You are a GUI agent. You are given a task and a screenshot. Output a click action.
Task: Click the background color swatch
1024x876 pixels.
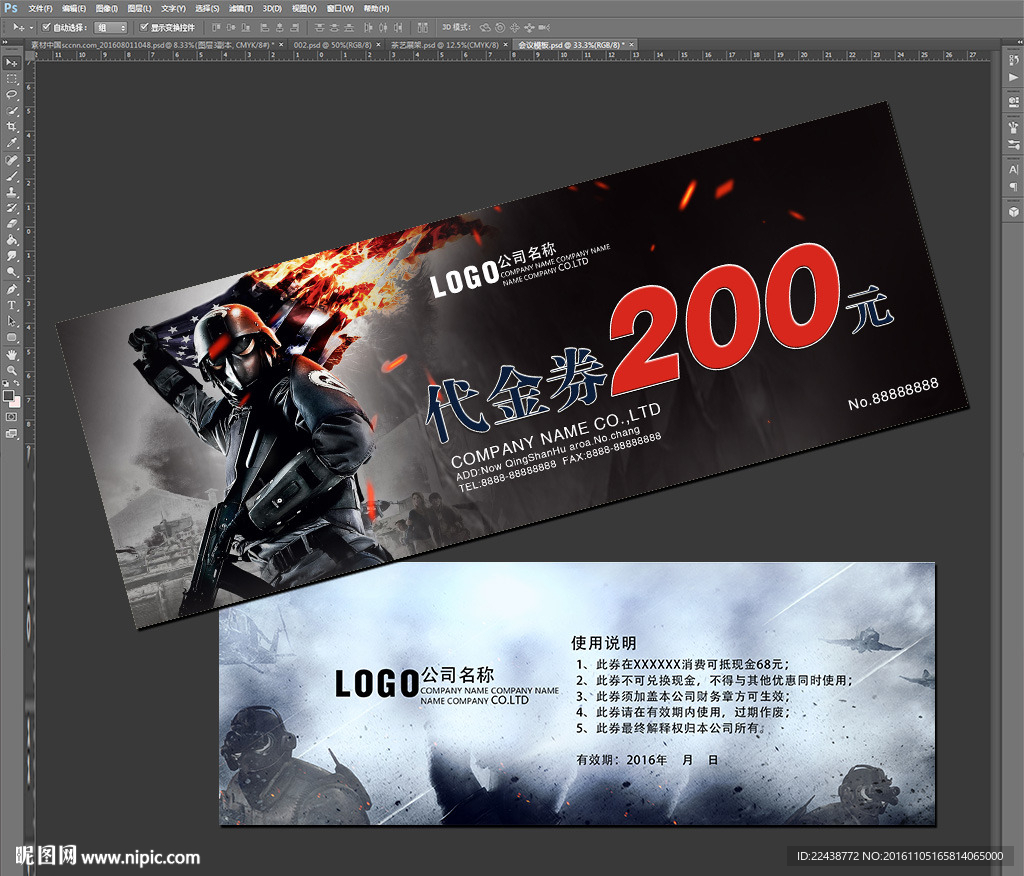point(16,402)
